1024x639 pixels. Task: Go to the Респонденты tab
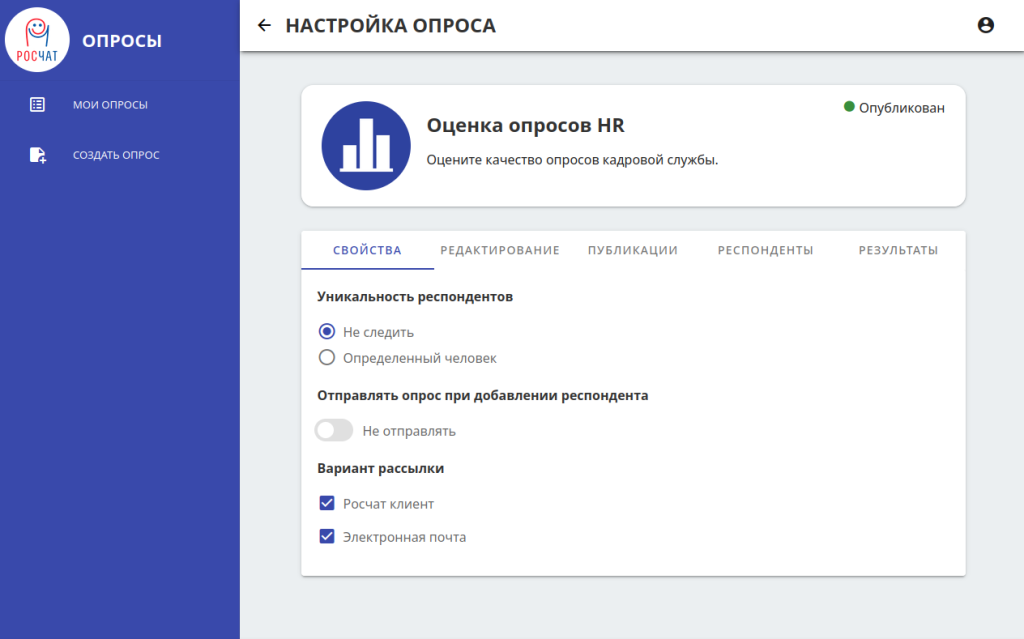tap(765, 250)
